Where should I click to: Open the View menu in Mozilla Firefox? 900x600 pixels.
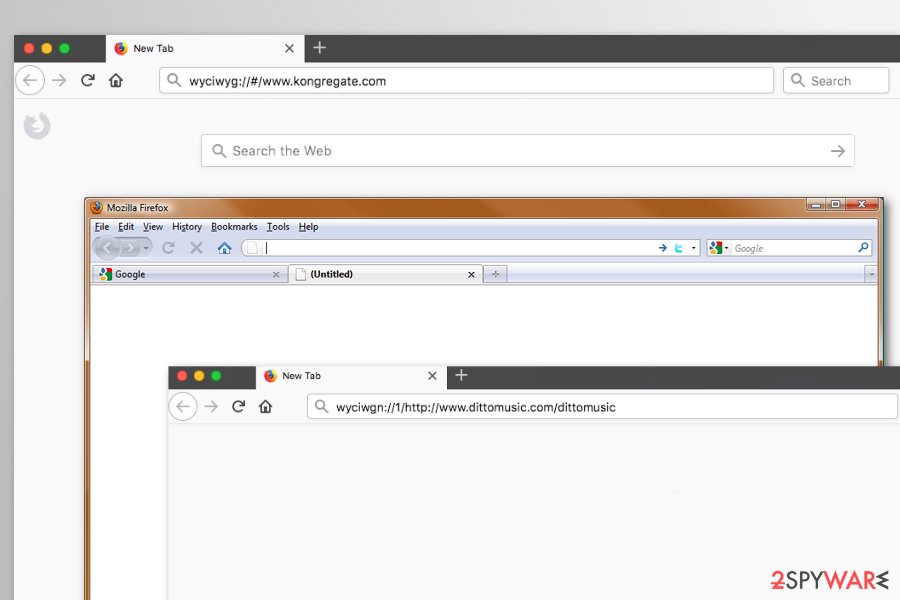click(153, 227)
